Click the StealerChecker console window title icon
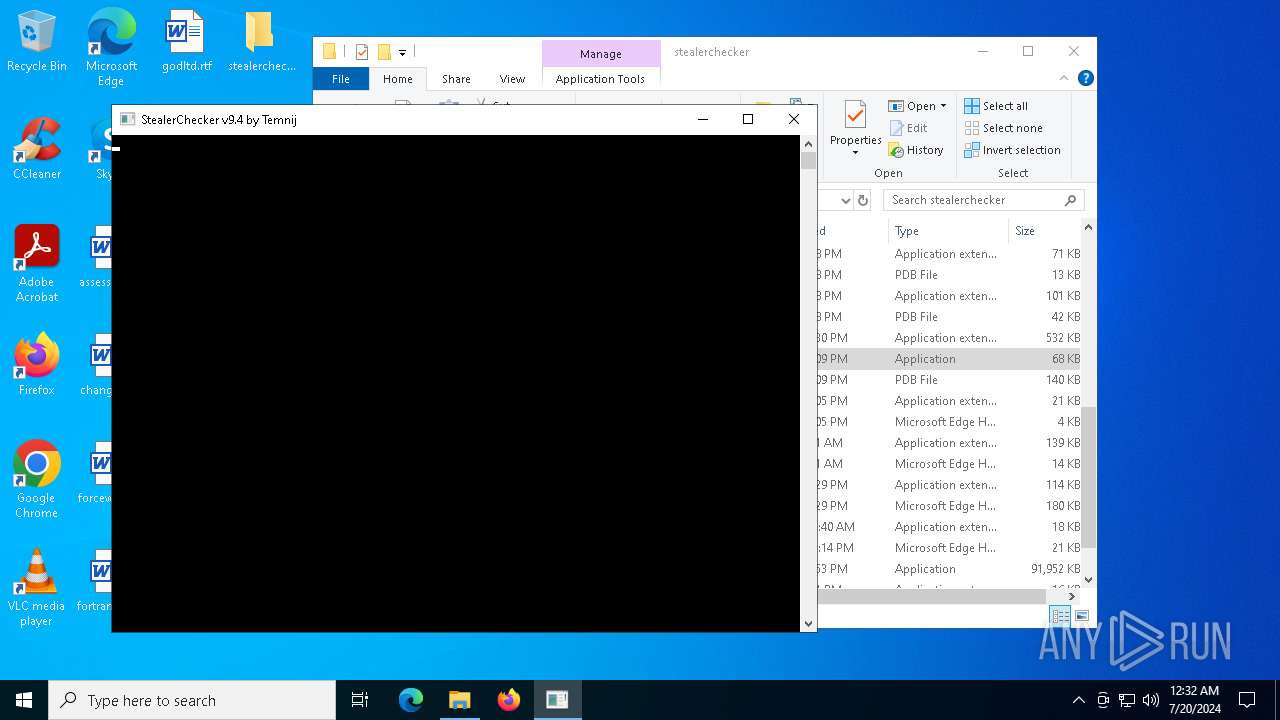This screenshot has width=1280, height=720. point(127,119)
